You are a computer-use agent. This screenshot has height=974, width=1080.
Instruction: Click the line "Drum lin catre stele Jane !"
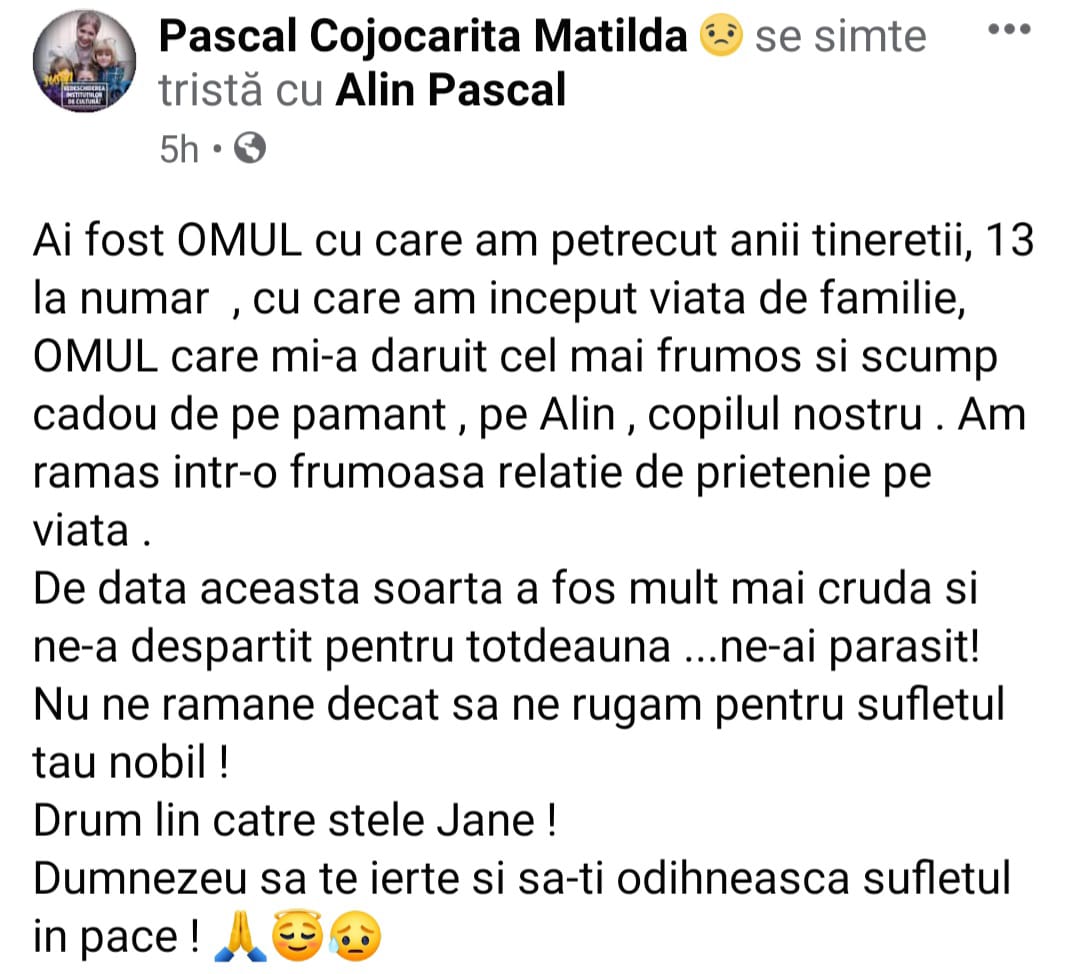[x=294, y=821]
